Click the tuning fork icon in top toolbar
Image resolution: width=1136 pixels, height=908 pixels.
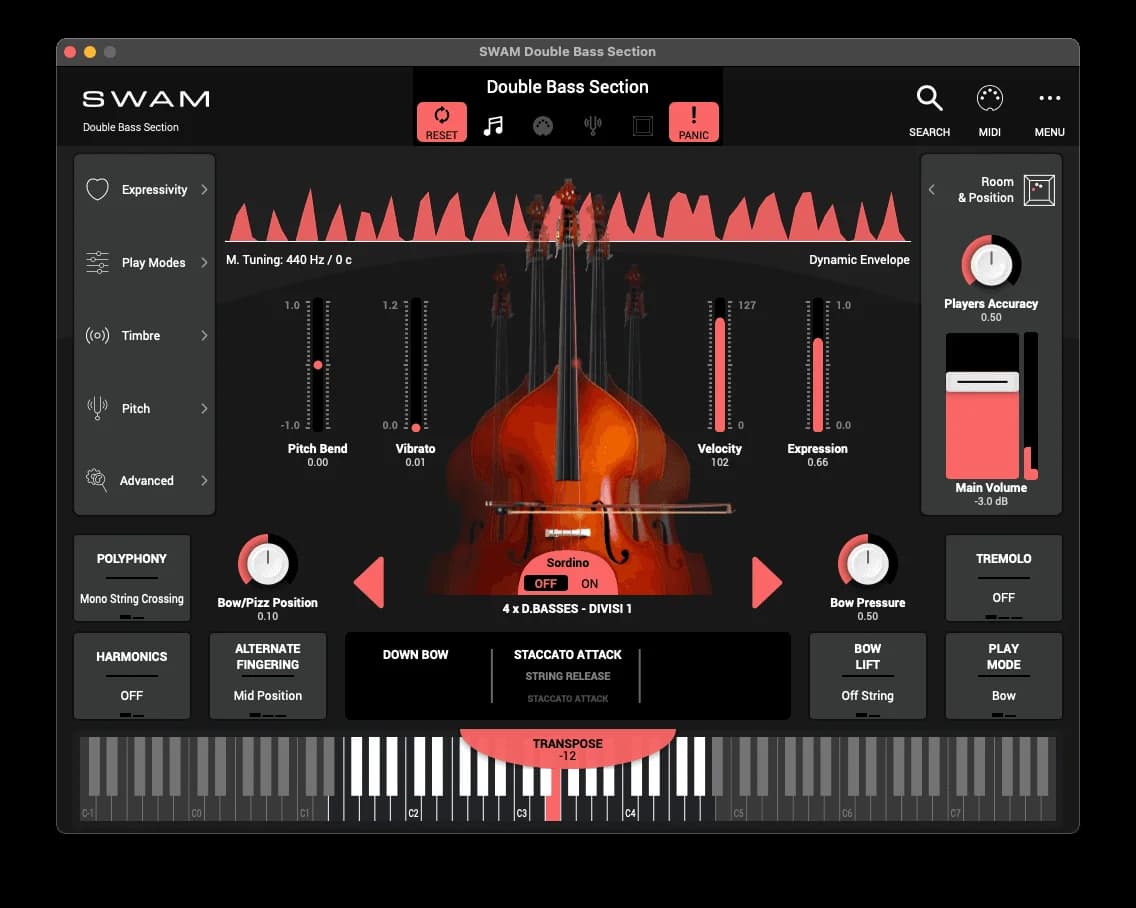tap(593, 126)
